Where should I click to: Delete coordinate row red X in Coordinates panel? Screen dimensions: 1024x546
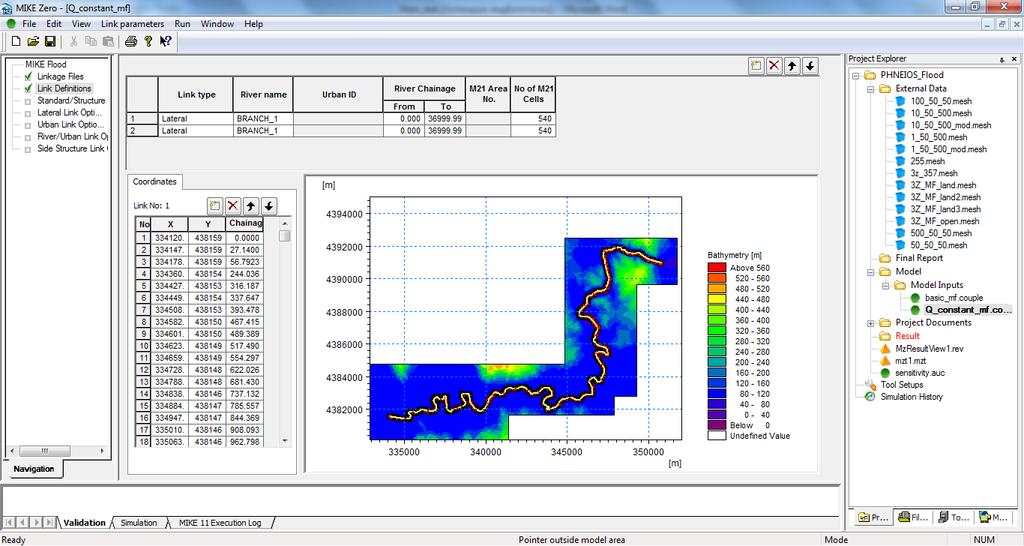tap(233, 206)
